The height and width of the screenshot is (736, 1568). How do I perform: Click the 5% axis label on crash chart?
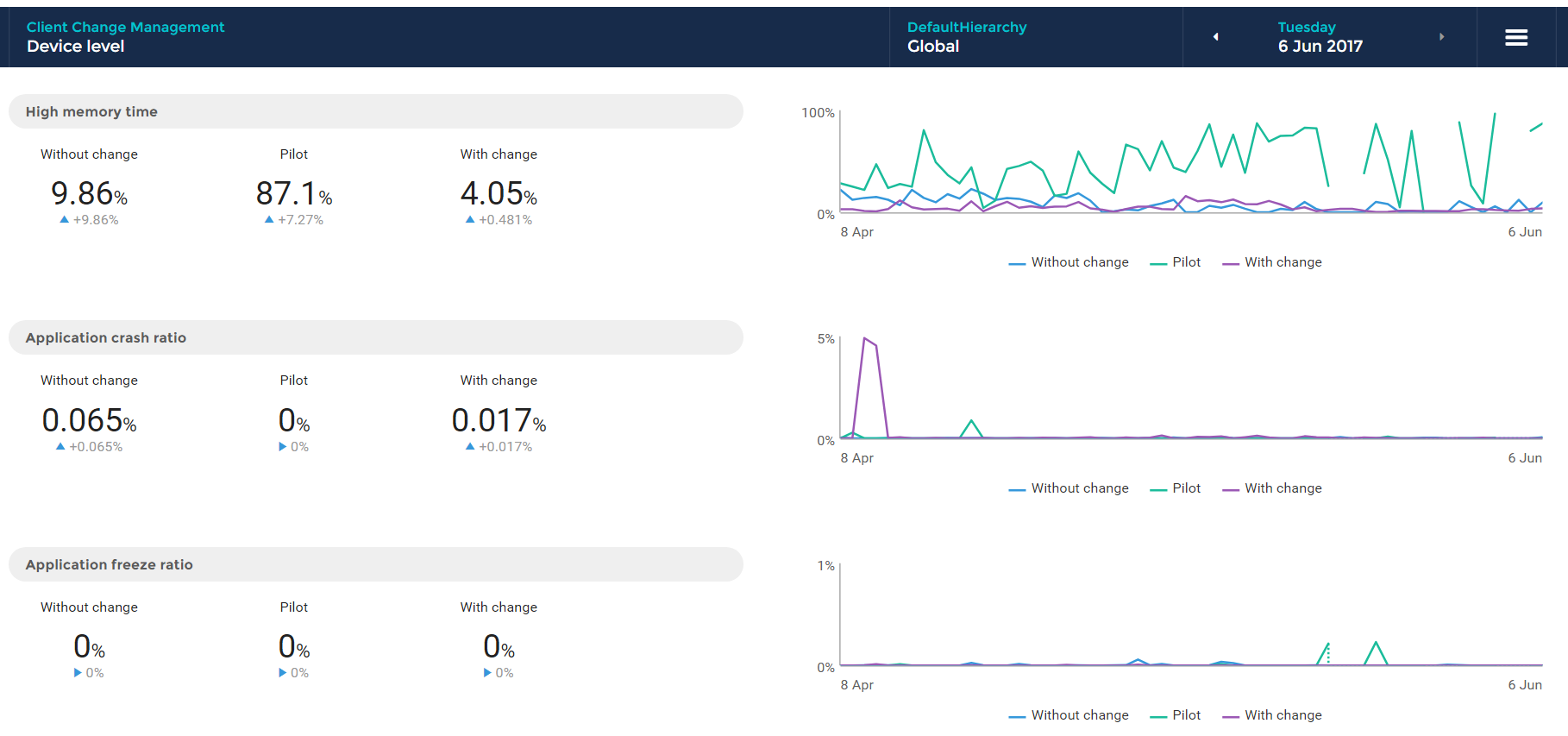(825, 339)
